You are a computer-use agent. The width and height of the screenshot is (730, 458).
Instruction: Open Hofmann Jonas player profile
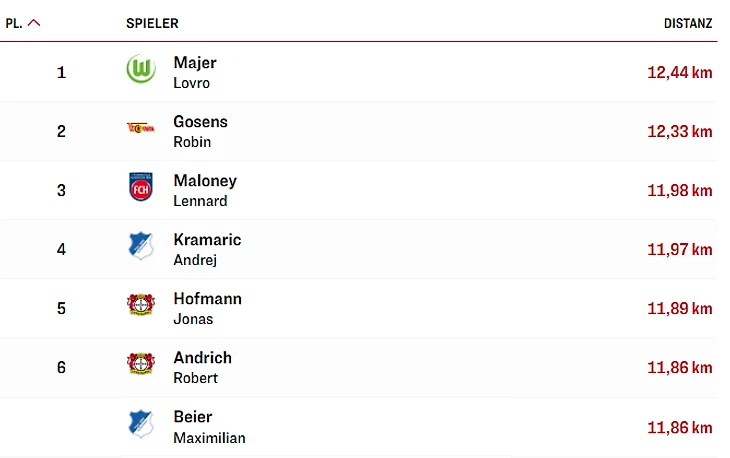tap(208, 309)
